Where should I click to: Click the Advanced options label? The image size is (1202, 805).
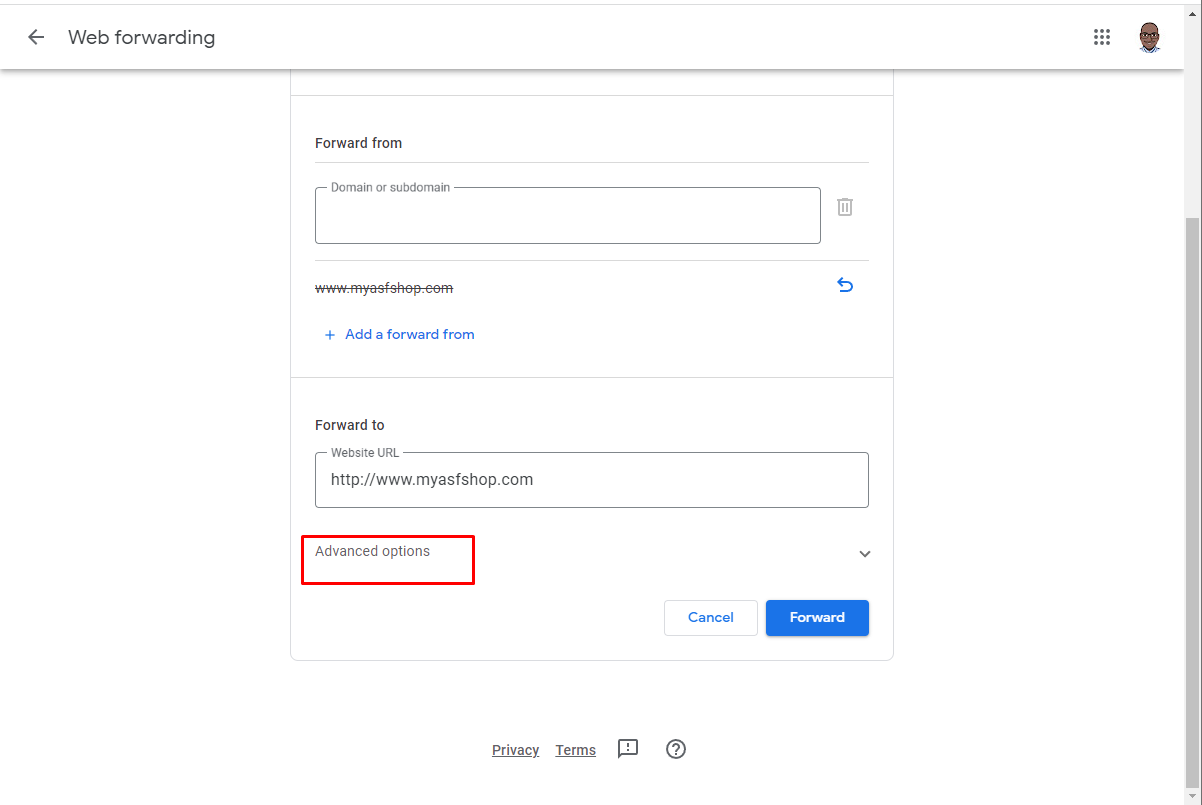372,551
